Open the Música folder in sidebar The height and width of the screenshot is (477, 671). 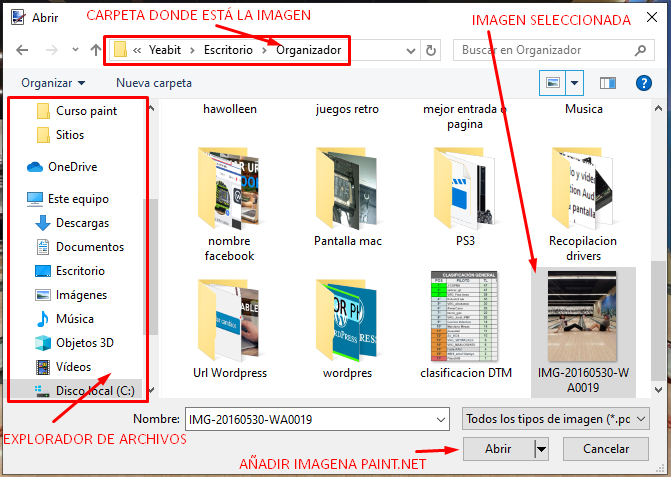tap(75, 319)
